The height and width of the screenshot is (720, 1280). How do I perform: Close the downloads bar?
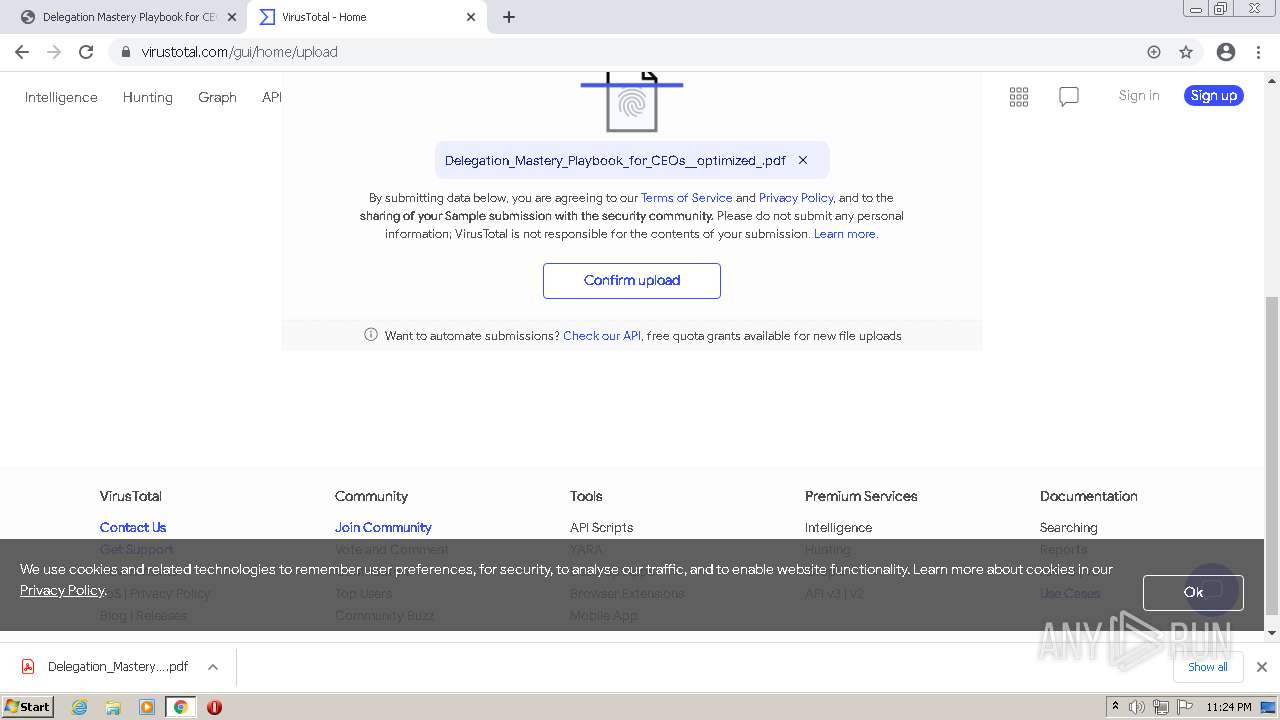click(x=1262, y=667)
